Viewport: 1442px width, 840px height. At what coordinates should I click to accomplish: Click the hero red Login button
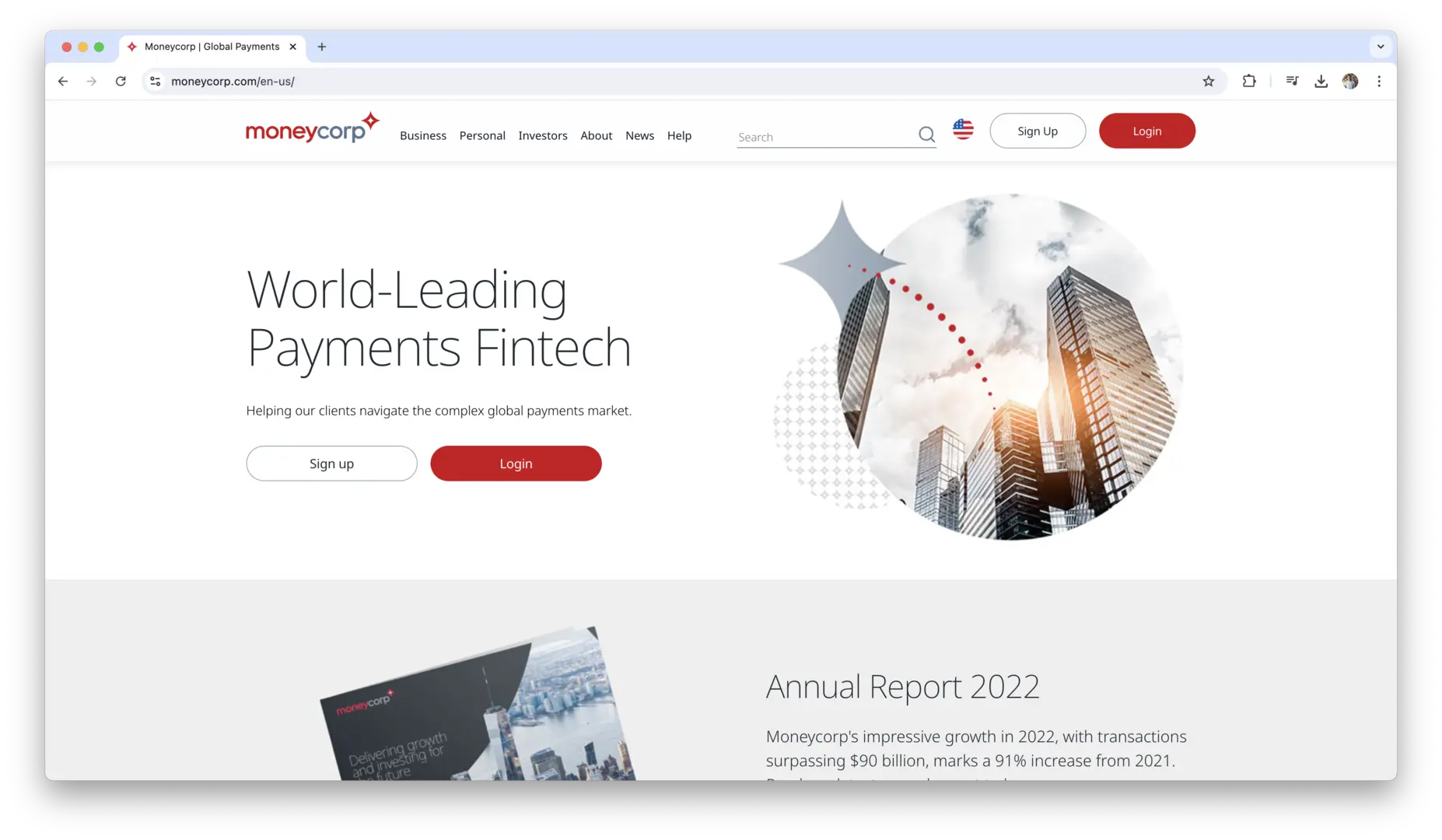[516, 464]
